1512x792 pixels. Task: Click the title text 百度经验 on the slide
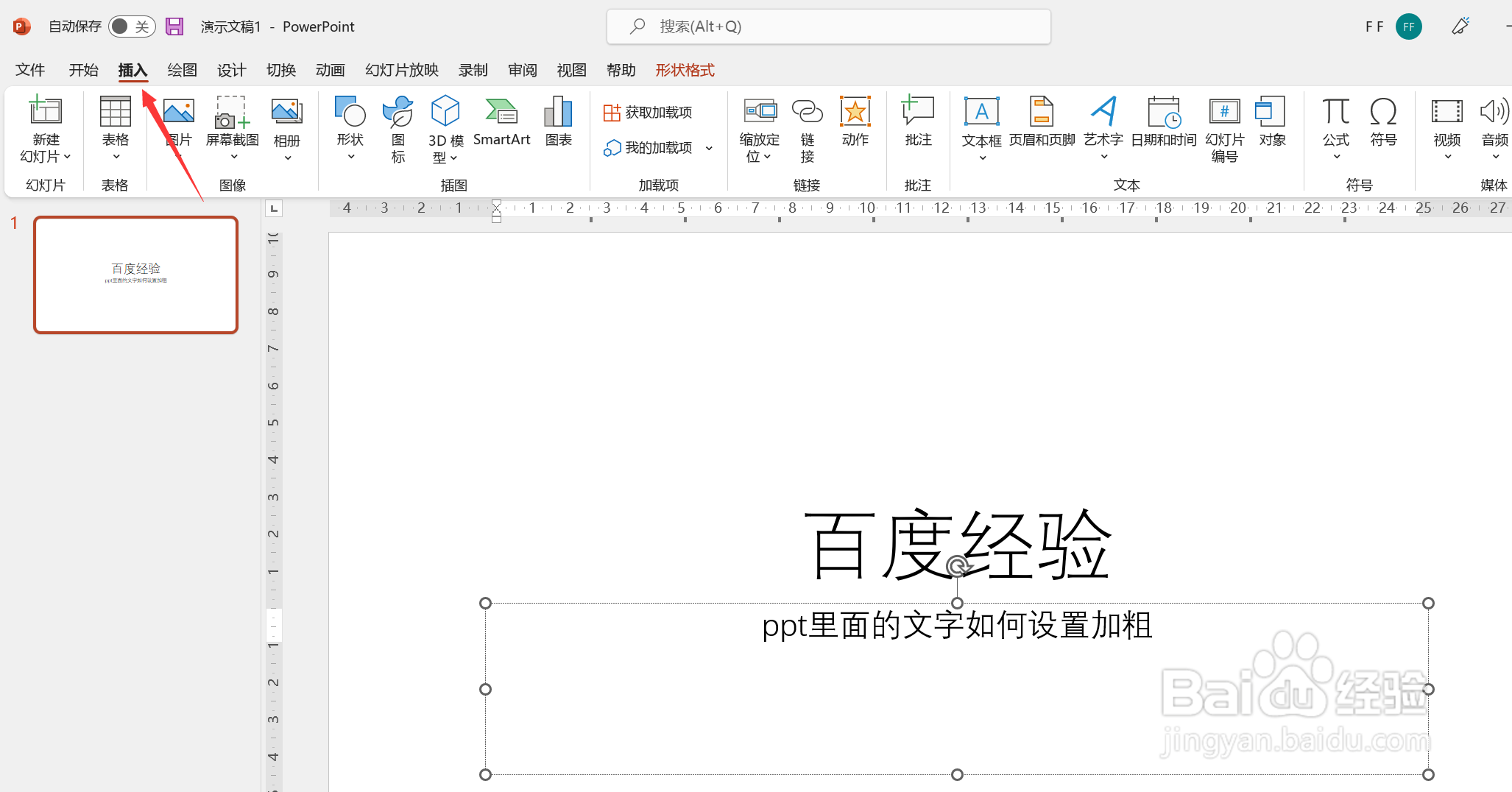(957, 545)
